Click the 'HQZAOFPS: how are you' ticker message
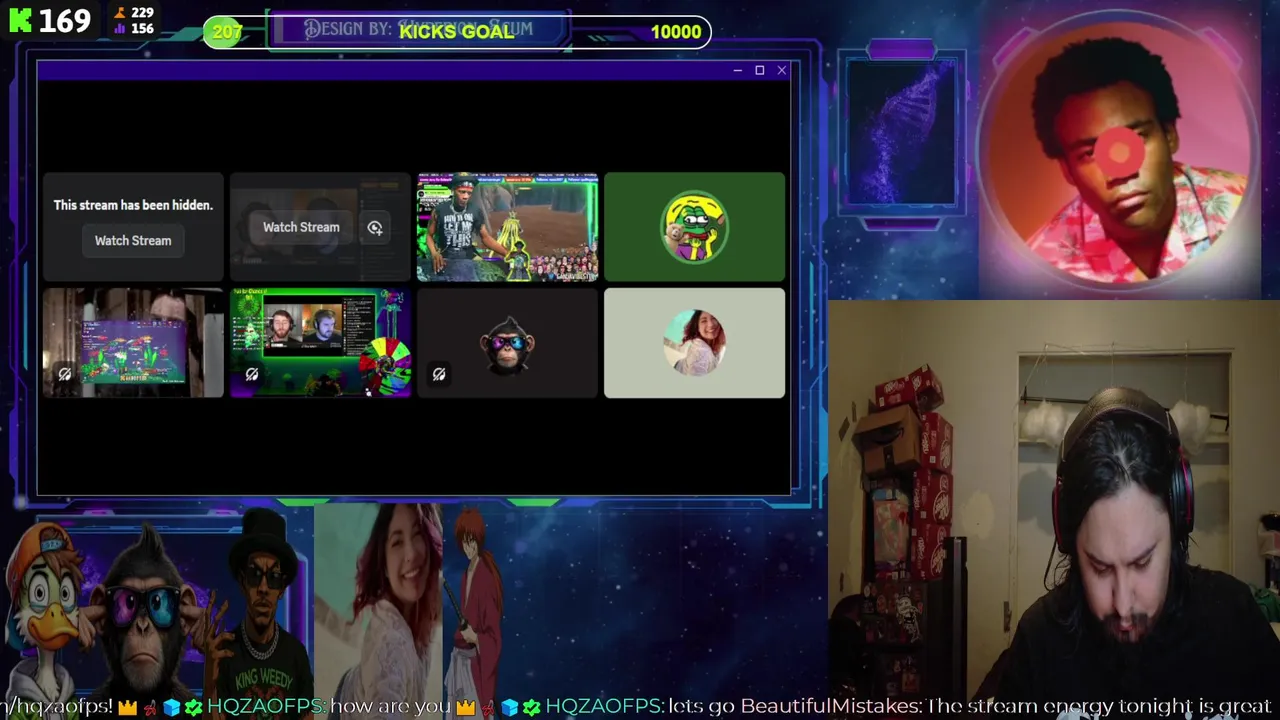The image size is (1280, 720). click(x=328, y=707)
